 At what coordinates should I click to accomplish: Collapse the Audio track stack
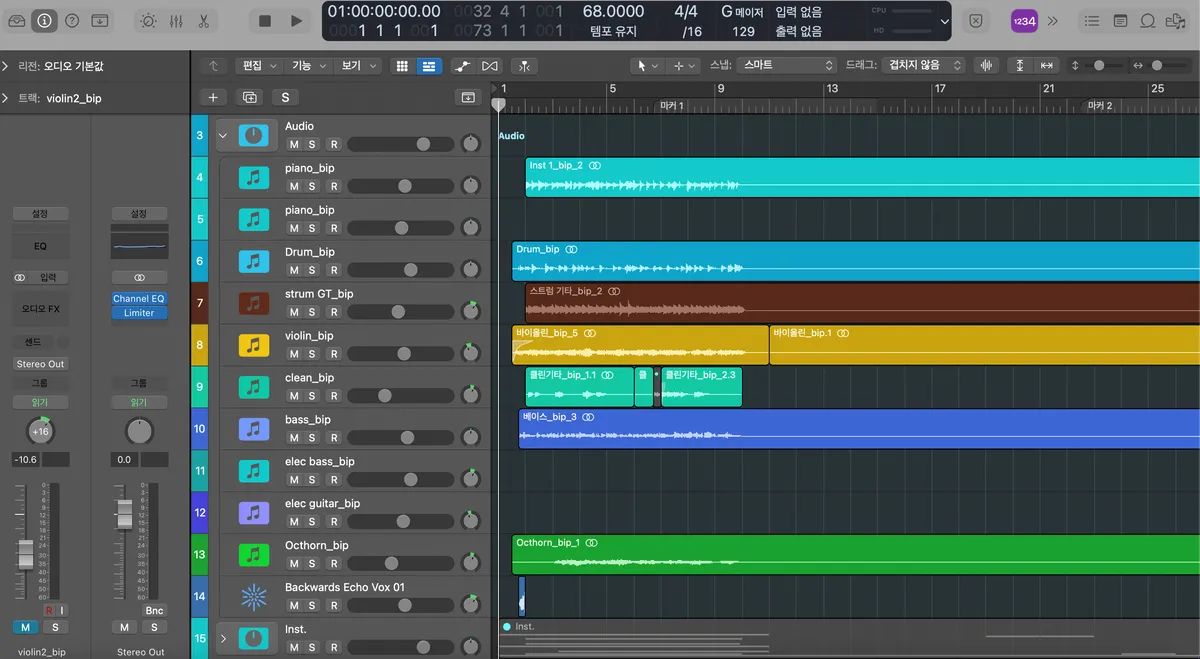click(222, 135)
